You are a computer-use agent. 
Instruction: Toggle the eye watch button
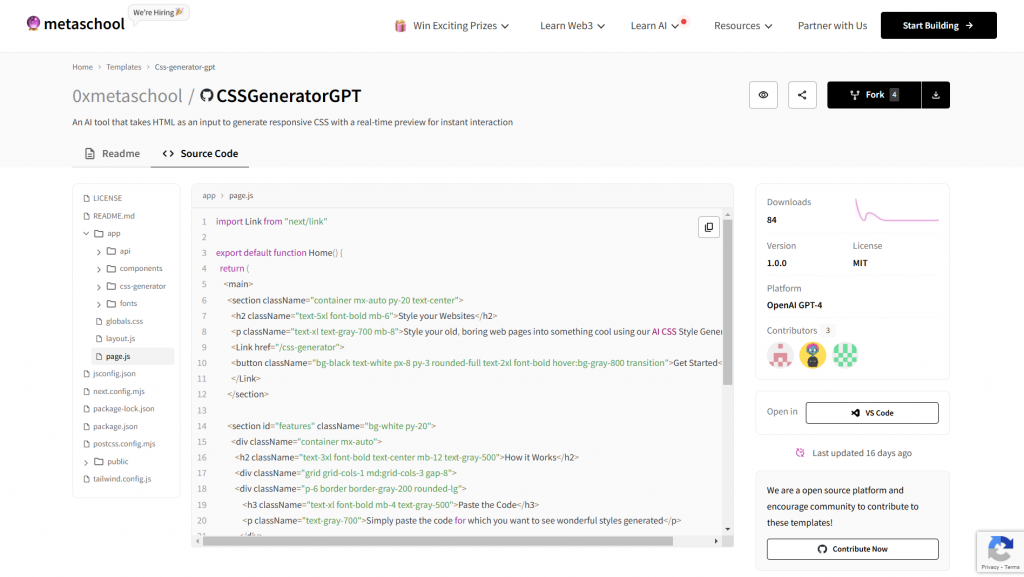(x=763, y=95)
